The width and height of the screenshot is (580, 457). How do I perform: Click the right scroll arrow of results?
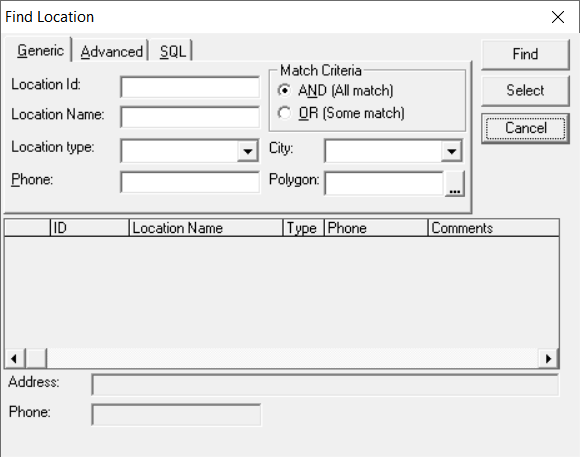point(548,358)
